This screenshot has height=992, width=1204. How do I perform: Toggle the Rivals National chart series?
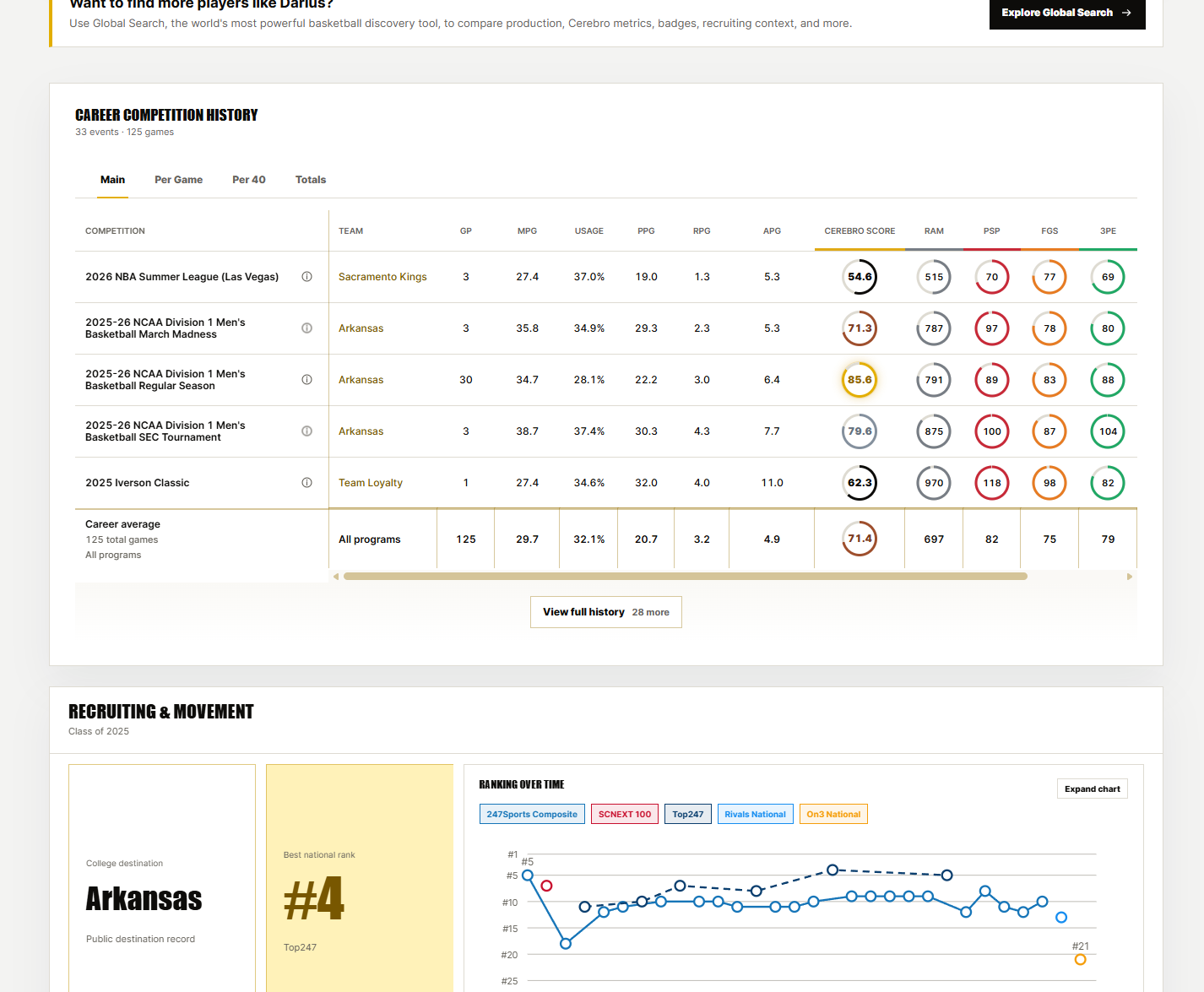tap(755, 814)
